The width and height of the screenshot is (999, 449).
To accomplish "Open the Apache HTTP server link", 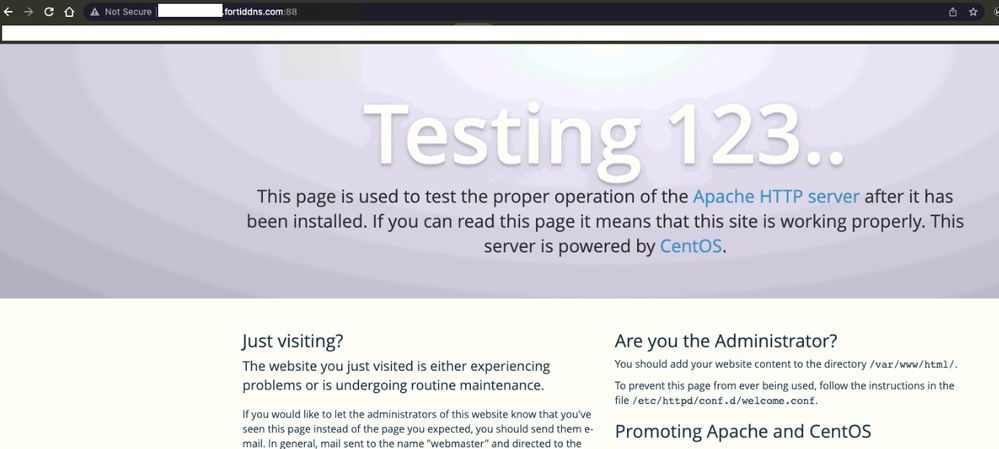I will pos(776,196).
